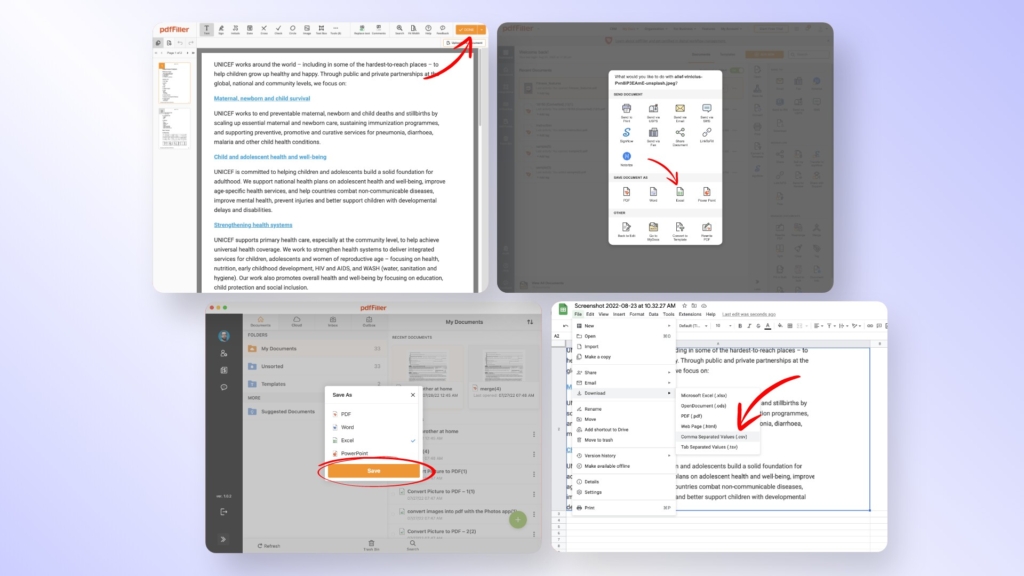1024x576 pixels.
Task: Select the Text tool in pdfFiller editor
Action: point(206,30)
